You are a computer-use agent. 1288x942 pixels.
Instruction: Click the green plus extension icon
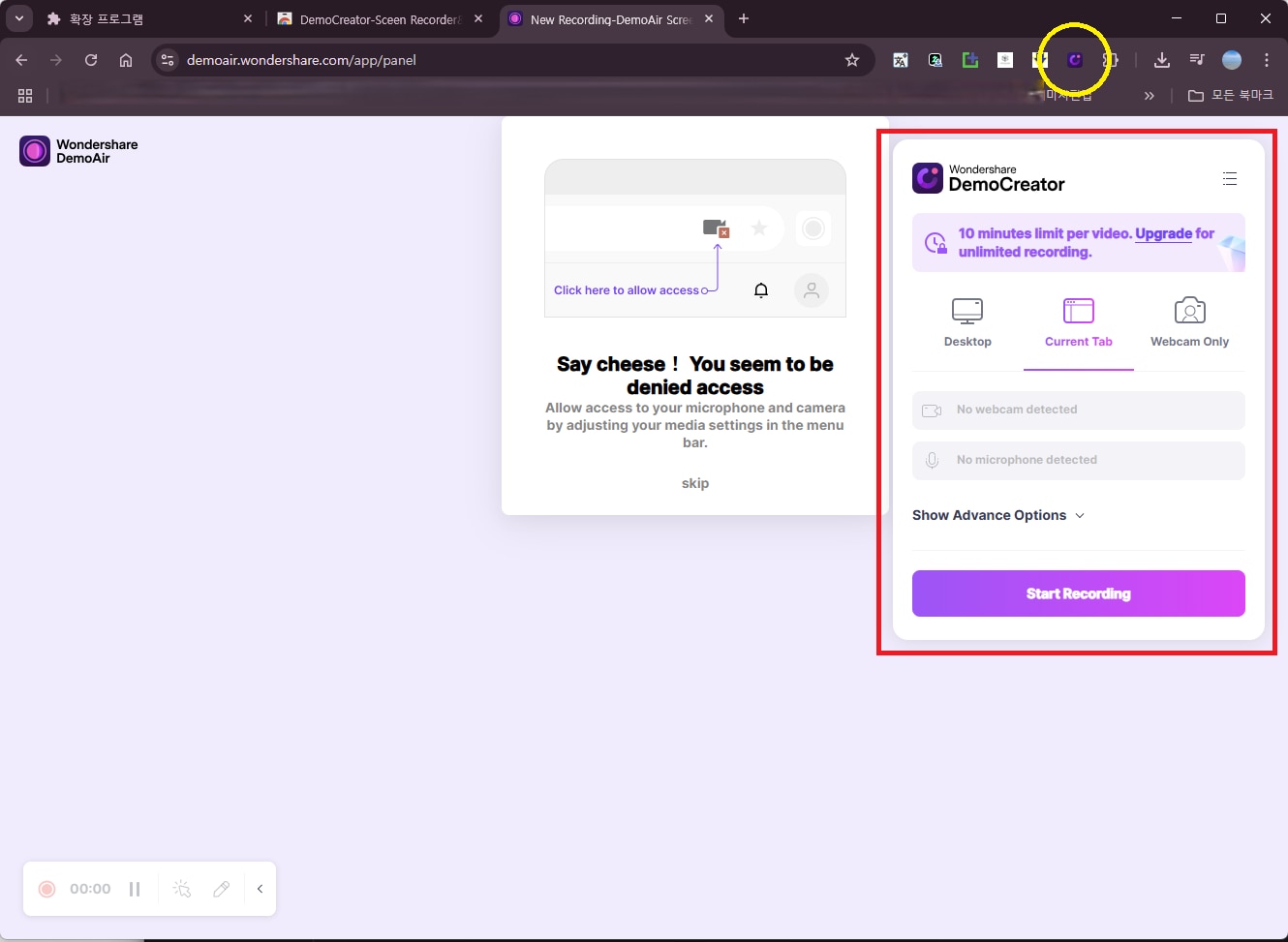[970, 60]
